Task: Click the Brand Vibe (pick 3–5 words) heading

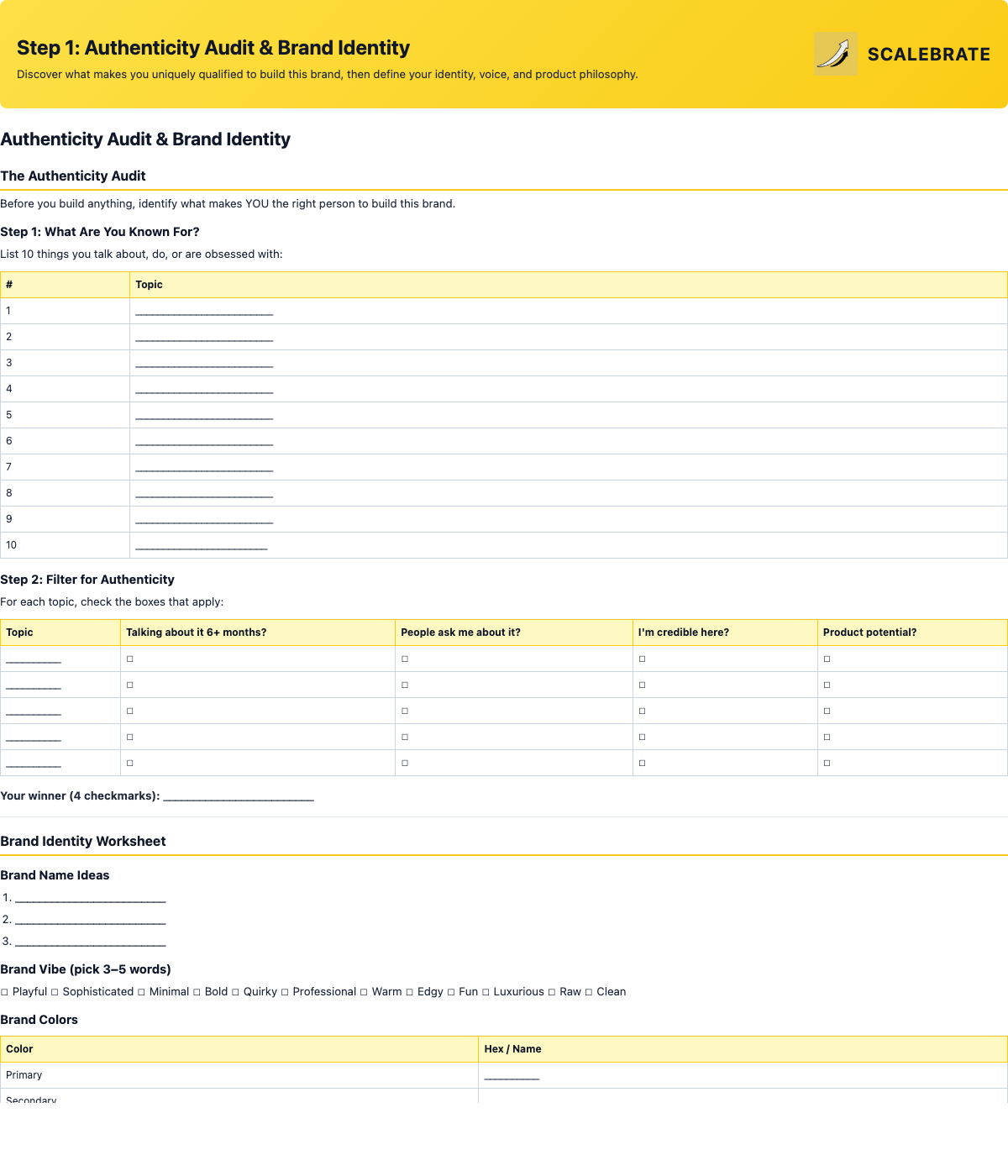Action: (86, 969)
